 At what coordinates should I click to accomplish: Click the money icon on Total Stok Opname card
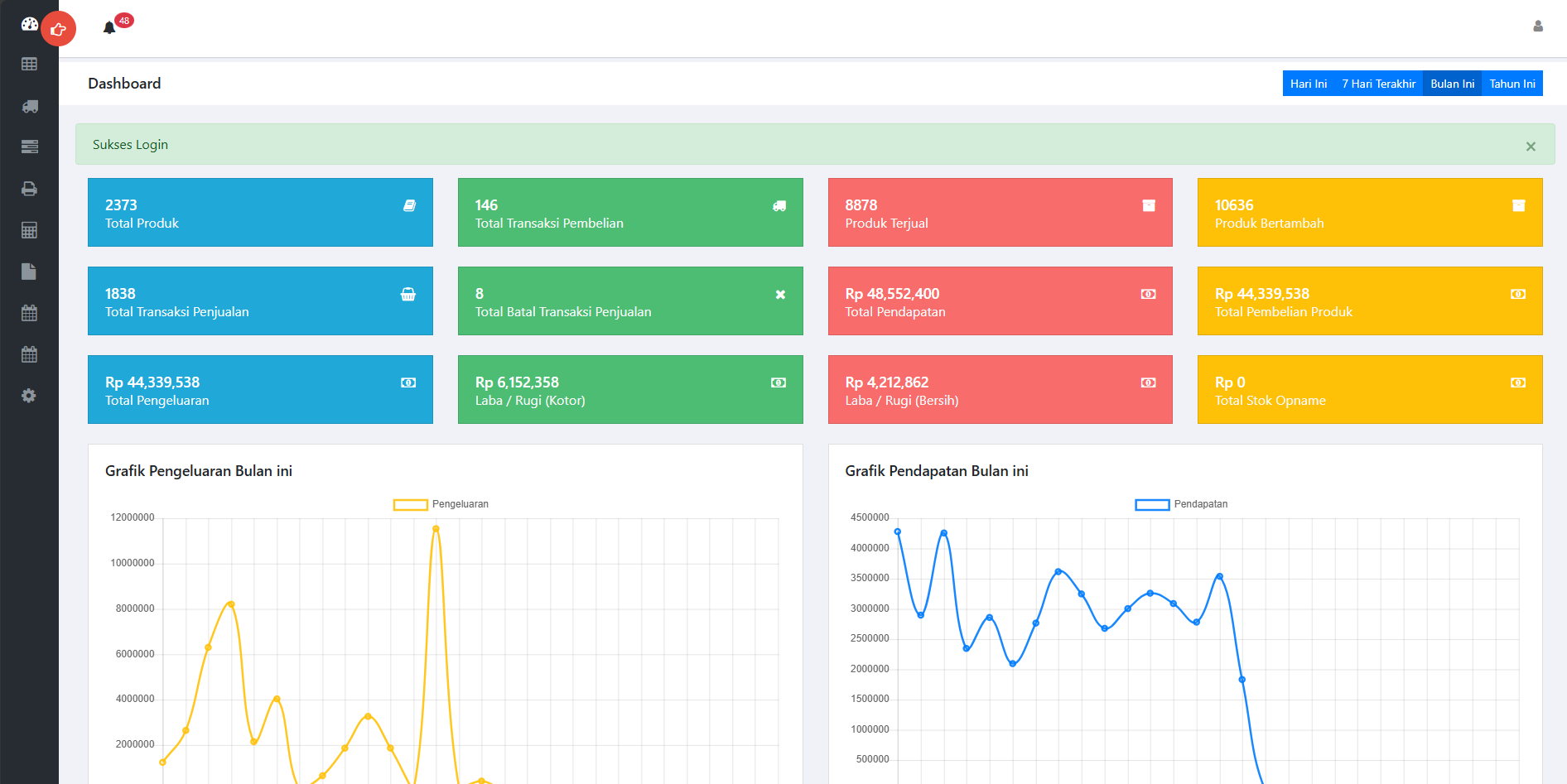click(1518, 382)
